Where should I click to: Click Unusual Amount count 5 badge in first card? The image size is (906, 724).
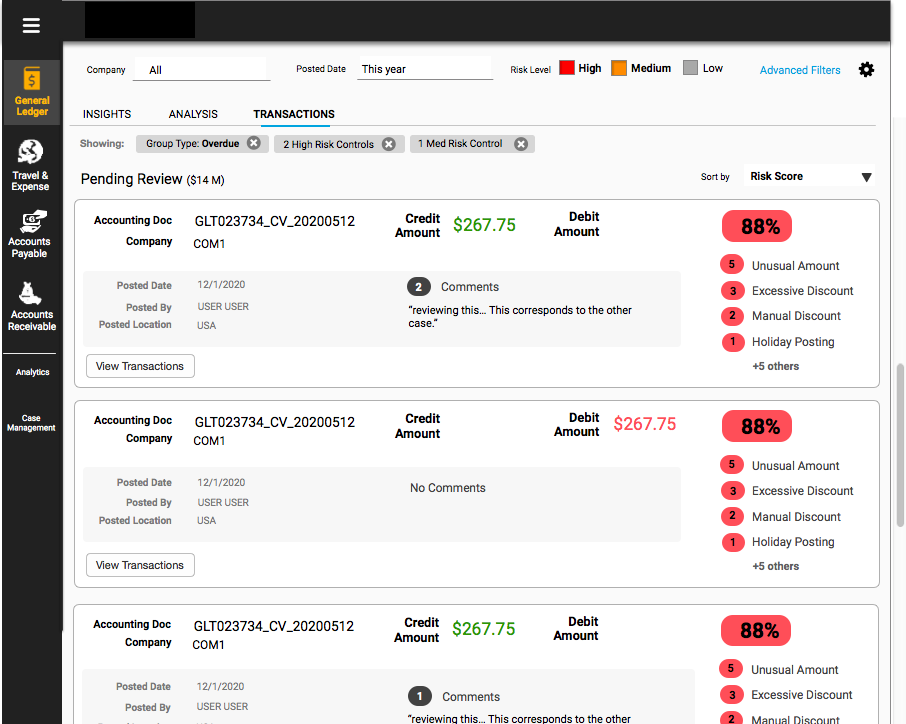point(732,265)
